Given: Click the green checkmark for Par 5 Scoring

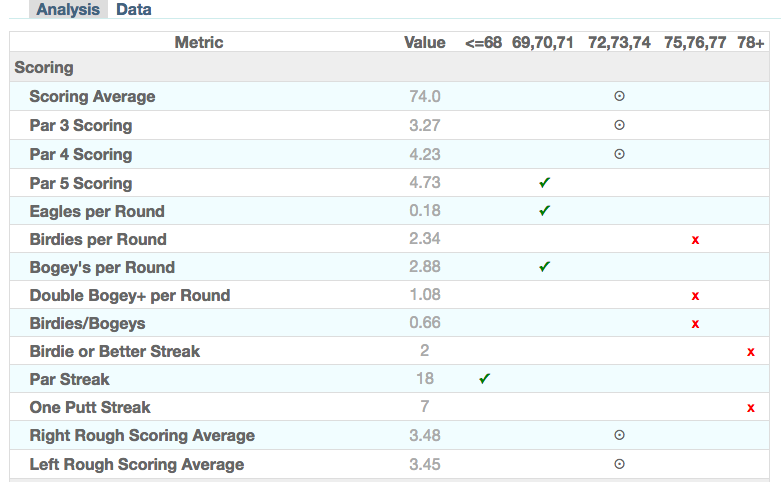Looking at the screenshot, I should point(544,183).
